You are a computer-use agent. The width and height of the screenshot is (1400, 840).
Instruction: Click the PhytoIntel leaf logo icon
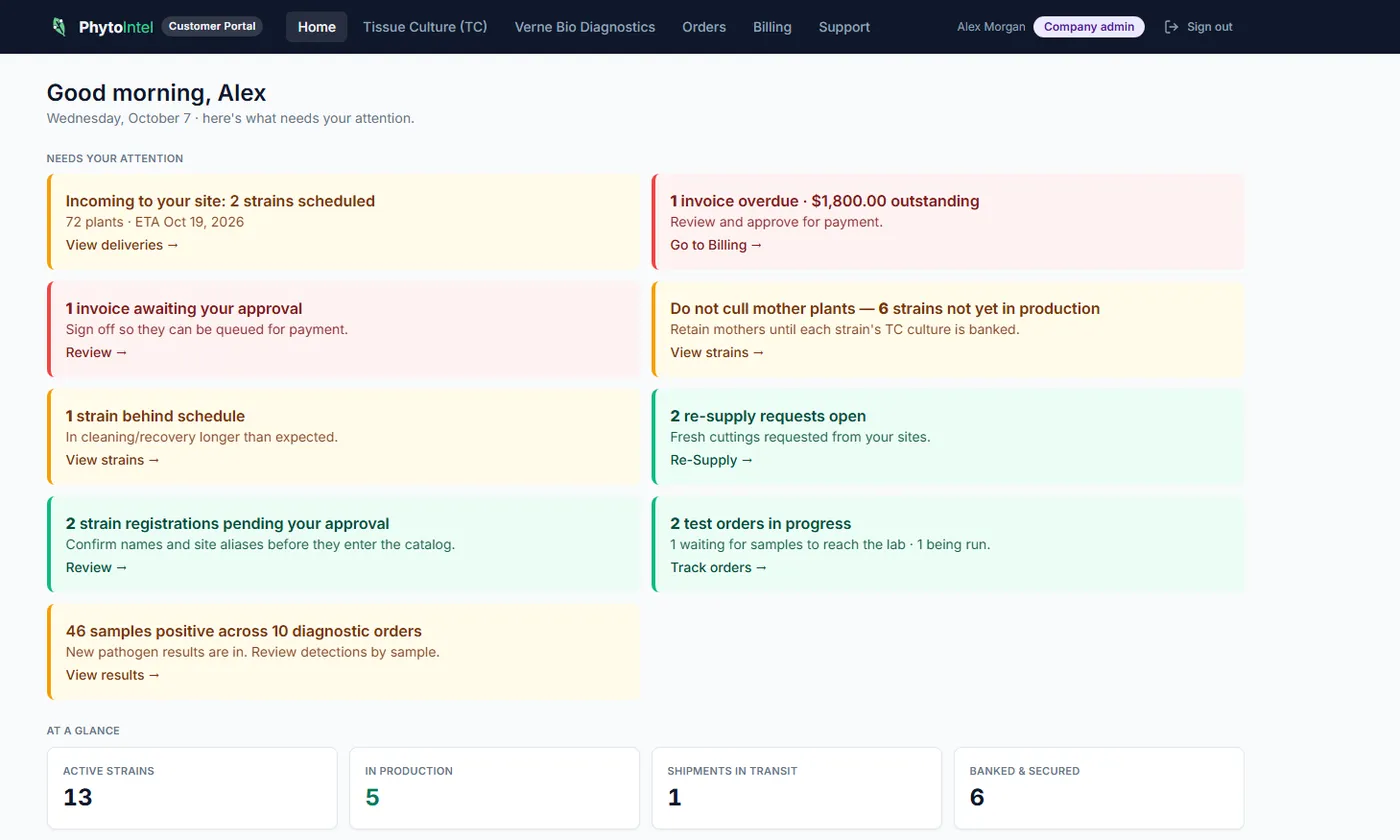pos(59,27)
